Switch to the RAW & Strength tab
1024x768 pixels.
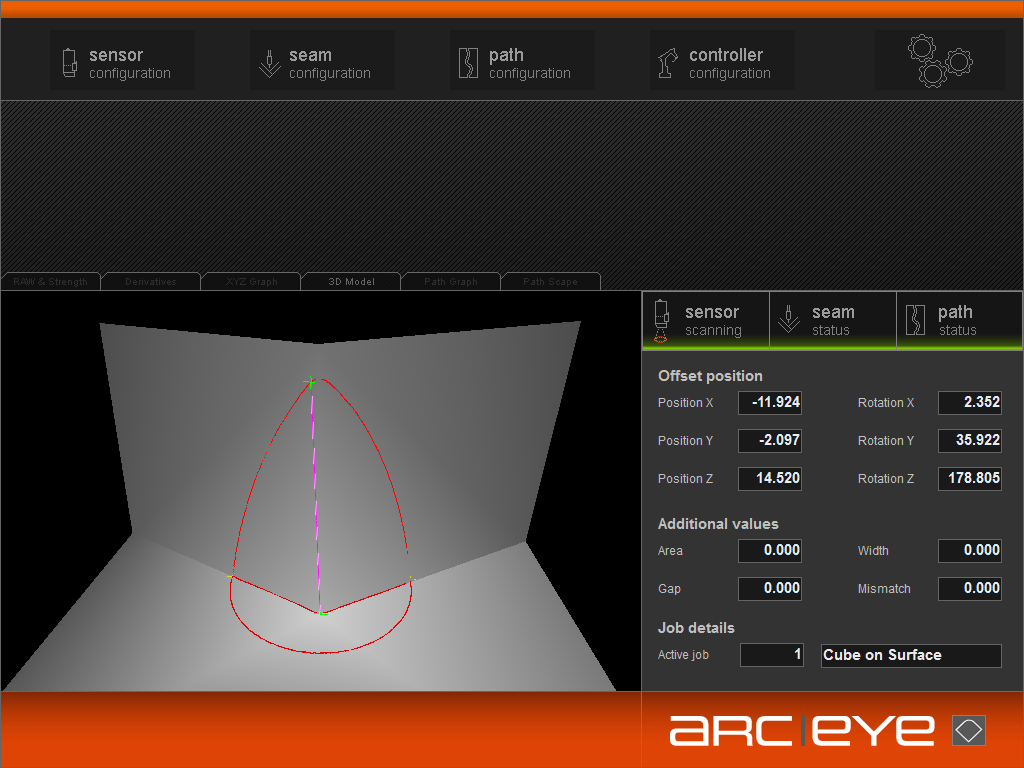pyautogui.click(x=51, y=282)
